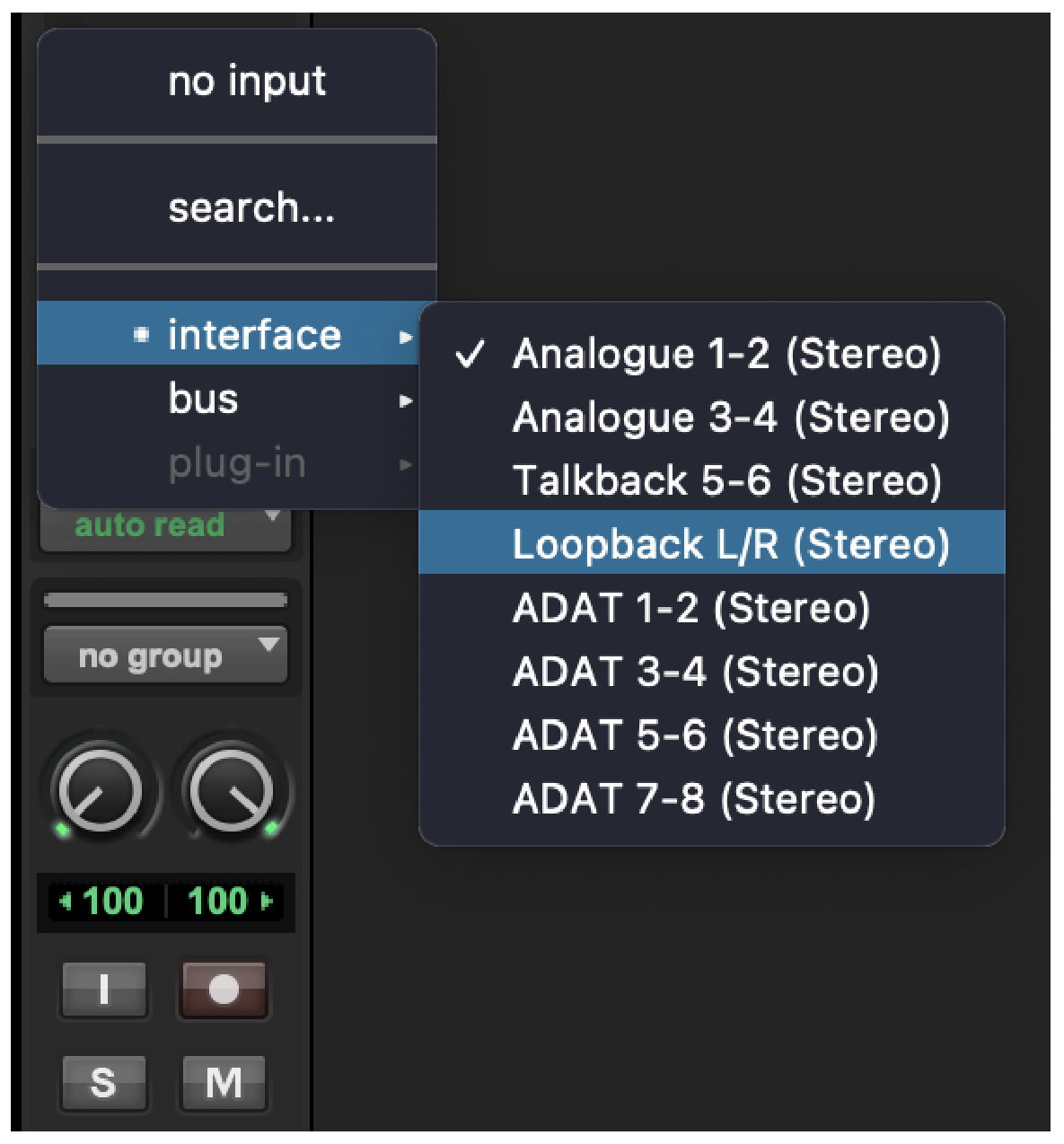The height and width of the screenshot is (1144, 1064).
Task: Choose Analogue 1-2 (Stereo) input
Action: pyautogui.click(x=711, y=353)
